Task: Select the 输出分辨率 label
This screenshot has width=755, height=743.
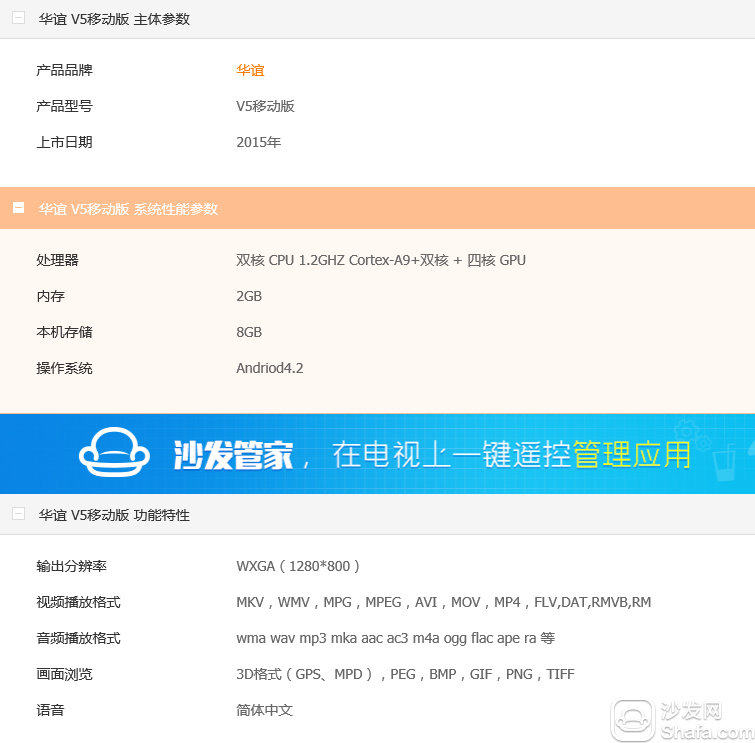Action: coord(71,566)
